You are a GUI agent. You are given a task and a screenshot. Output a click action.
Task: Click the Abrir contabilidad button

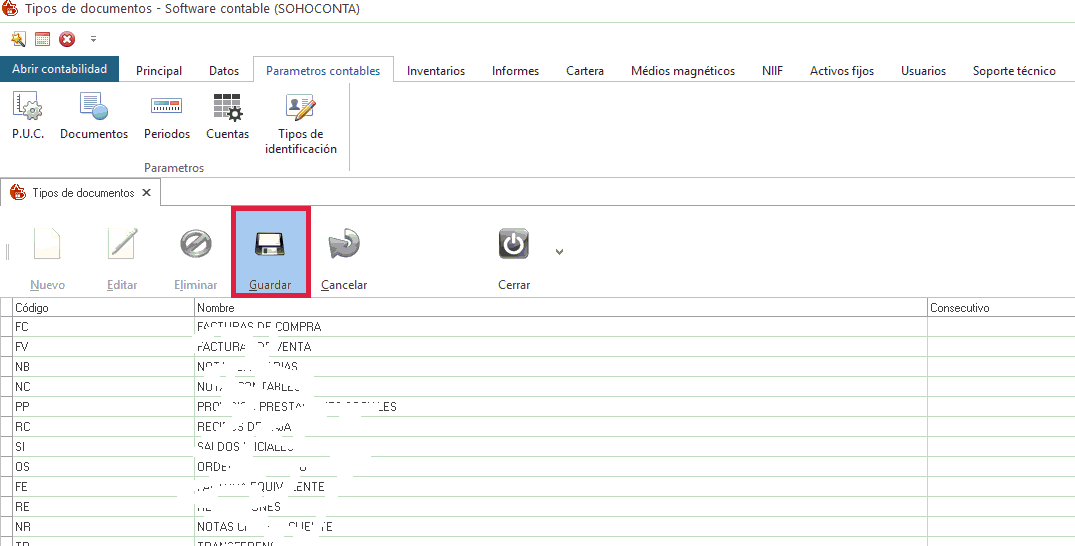[60, 69]
